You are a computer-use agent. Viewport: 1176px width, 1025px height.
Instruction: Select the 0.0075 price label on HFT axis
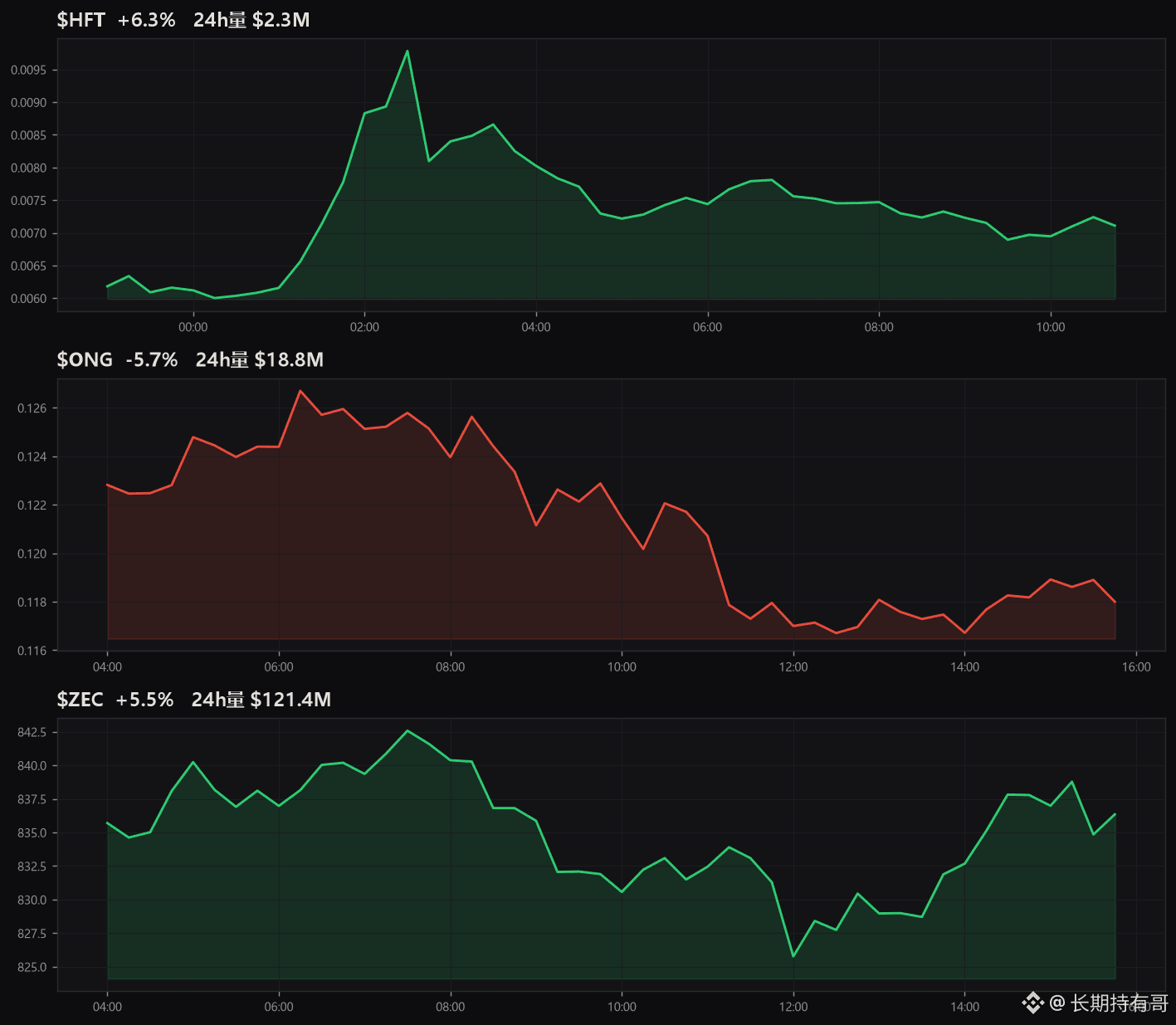[x=28, y=201]
